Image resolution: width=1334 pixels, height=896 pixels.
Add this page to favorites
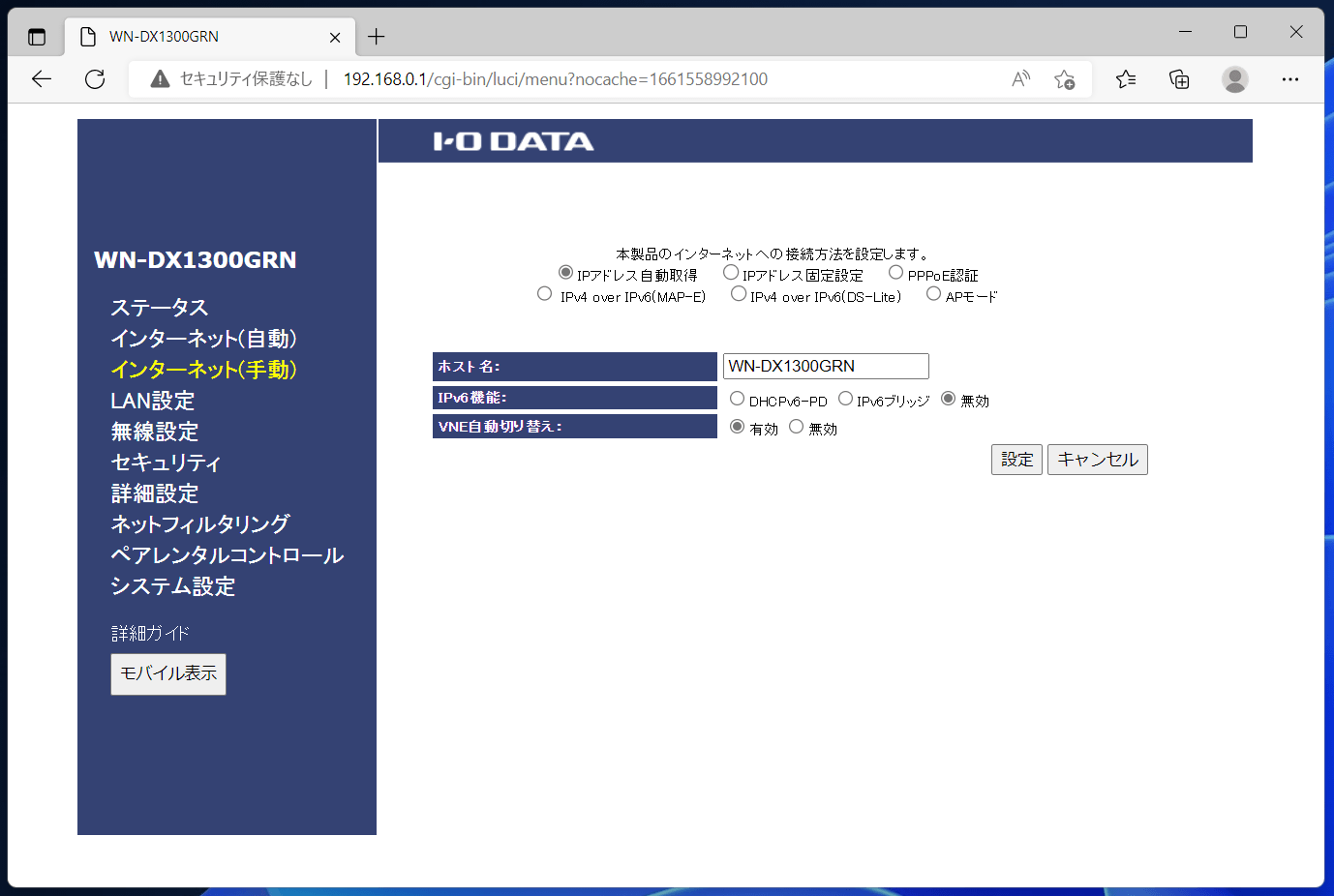1064,79
